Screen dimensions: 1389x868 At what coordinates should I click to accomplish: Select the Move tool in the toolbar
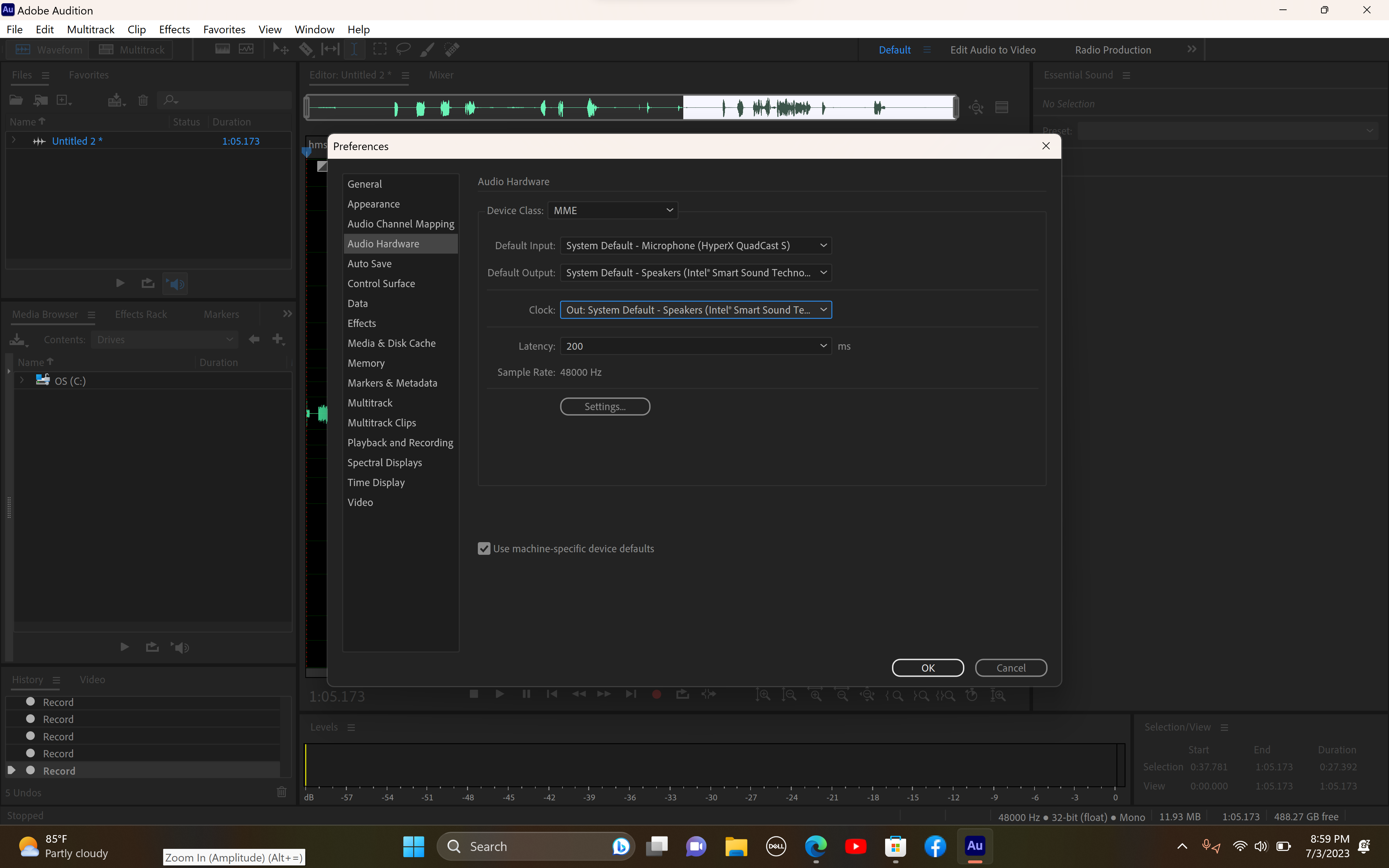pyautogui.click(x=280, y=49)
